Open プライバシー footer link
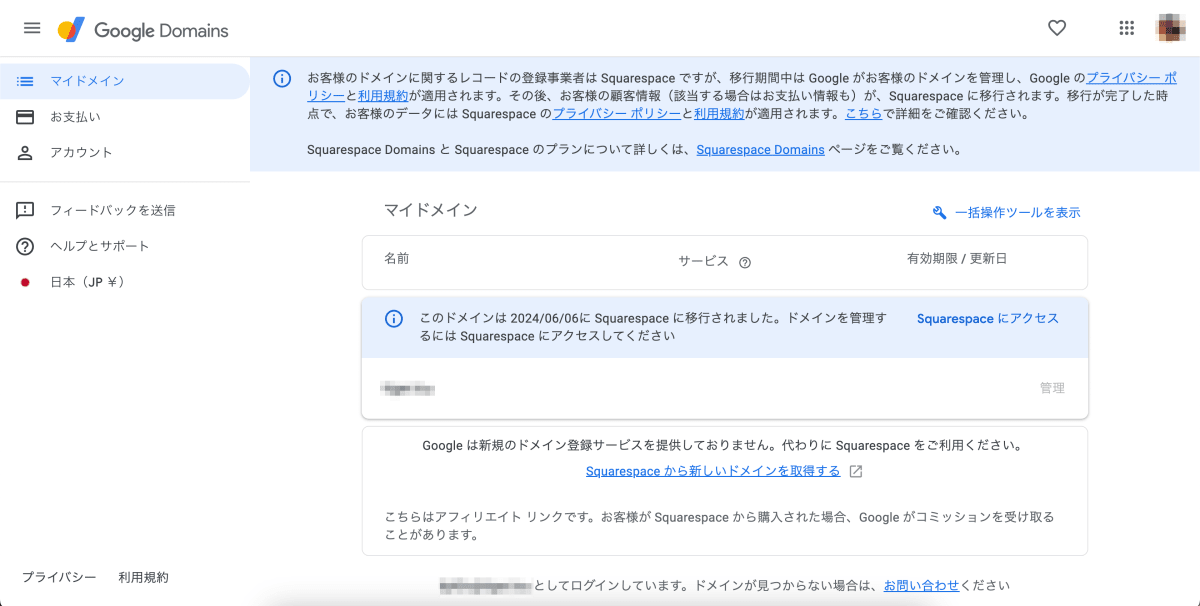The height and width of the screenshot is (606, 1200). (x=59, y=578)
